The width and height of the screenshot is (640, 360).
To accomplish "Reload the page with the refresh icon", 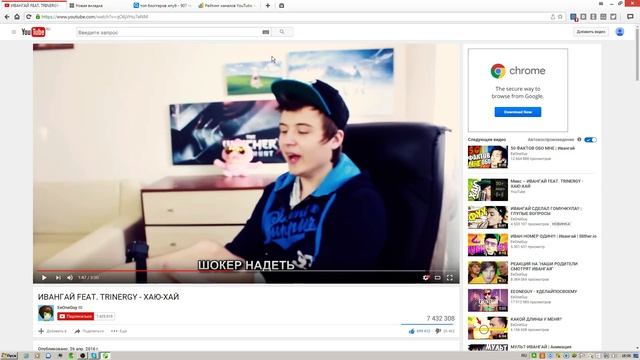I will (x=29, y=17).
